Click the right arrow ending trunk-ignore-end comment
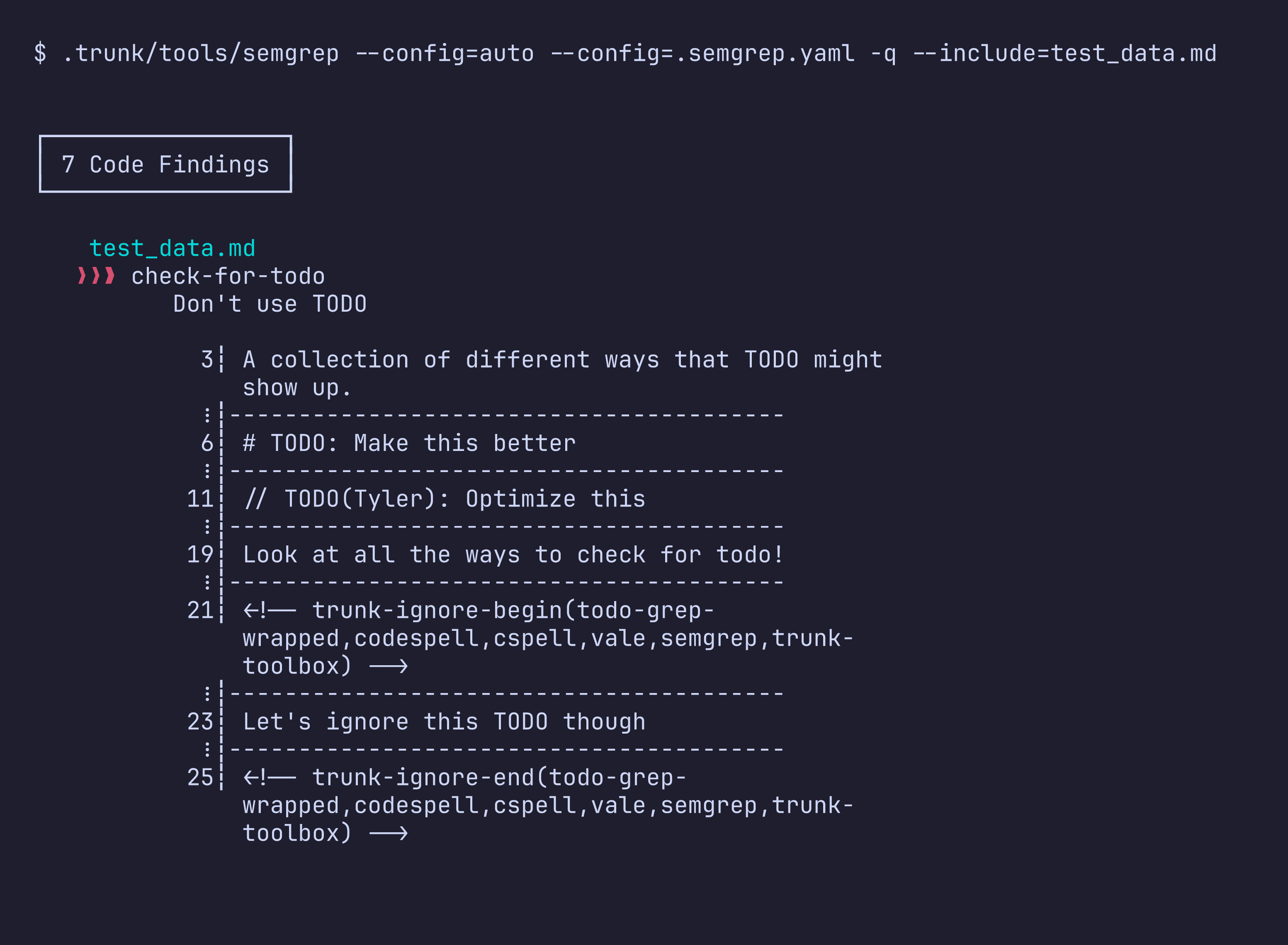Image resolution: width=1288 pixels, height=945 pixels. 389,834
